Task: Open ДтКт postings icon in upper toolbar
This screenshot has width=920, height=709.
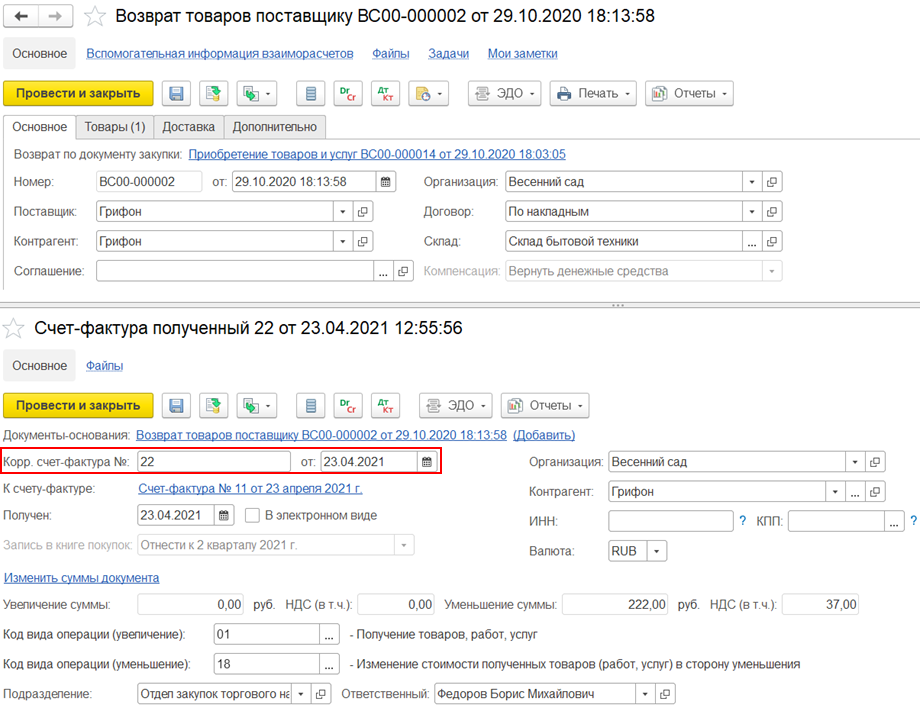Action: 385,93
